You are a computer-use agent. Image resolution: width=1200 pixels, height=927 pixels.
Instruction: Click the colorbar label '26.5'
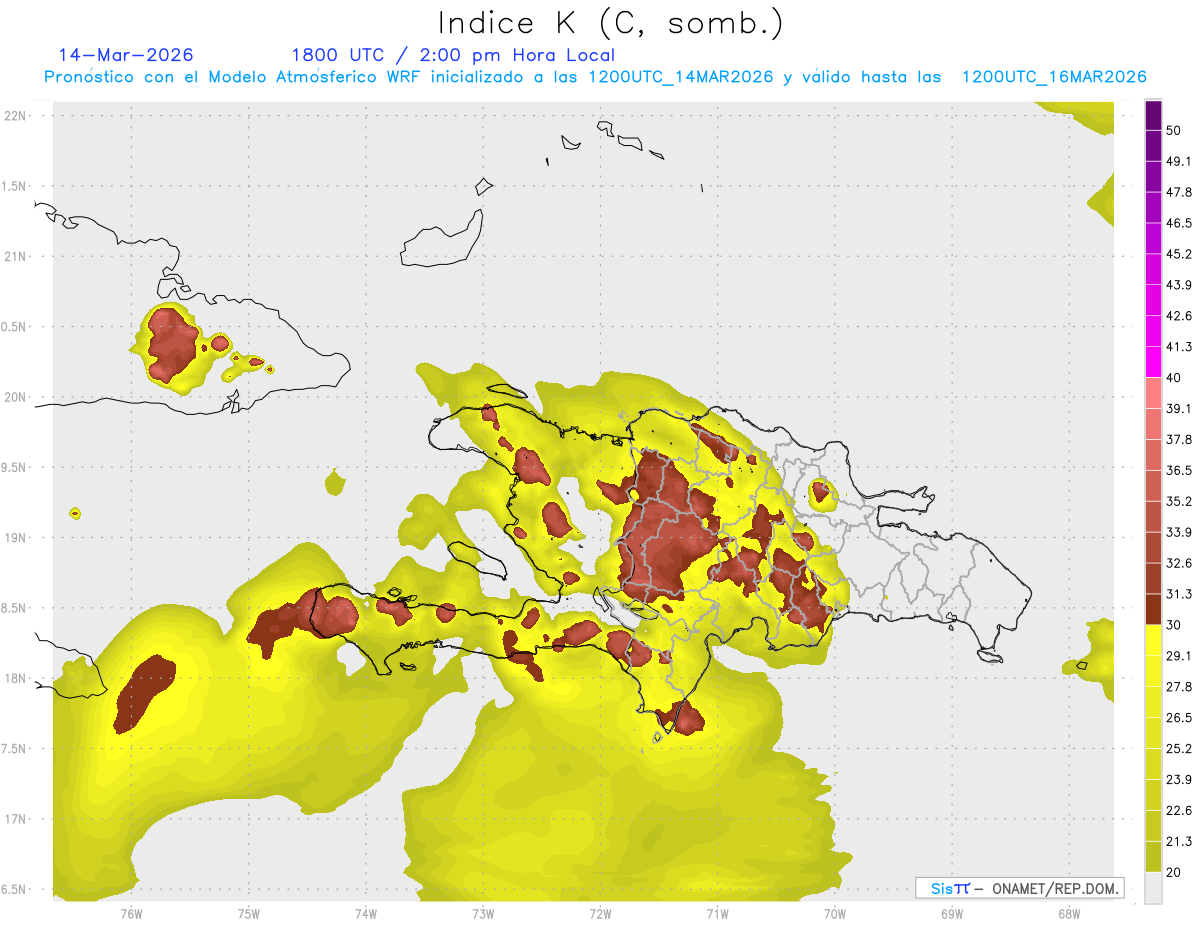point(1179,718)
